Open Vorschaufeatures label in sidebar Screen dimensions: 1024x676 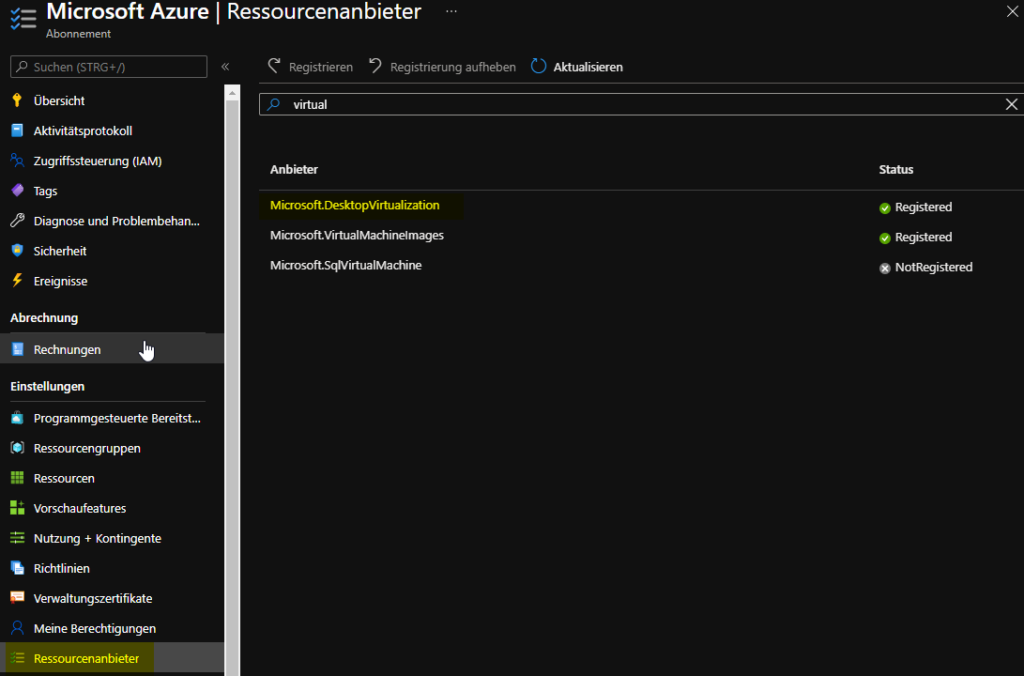[80, 508]
